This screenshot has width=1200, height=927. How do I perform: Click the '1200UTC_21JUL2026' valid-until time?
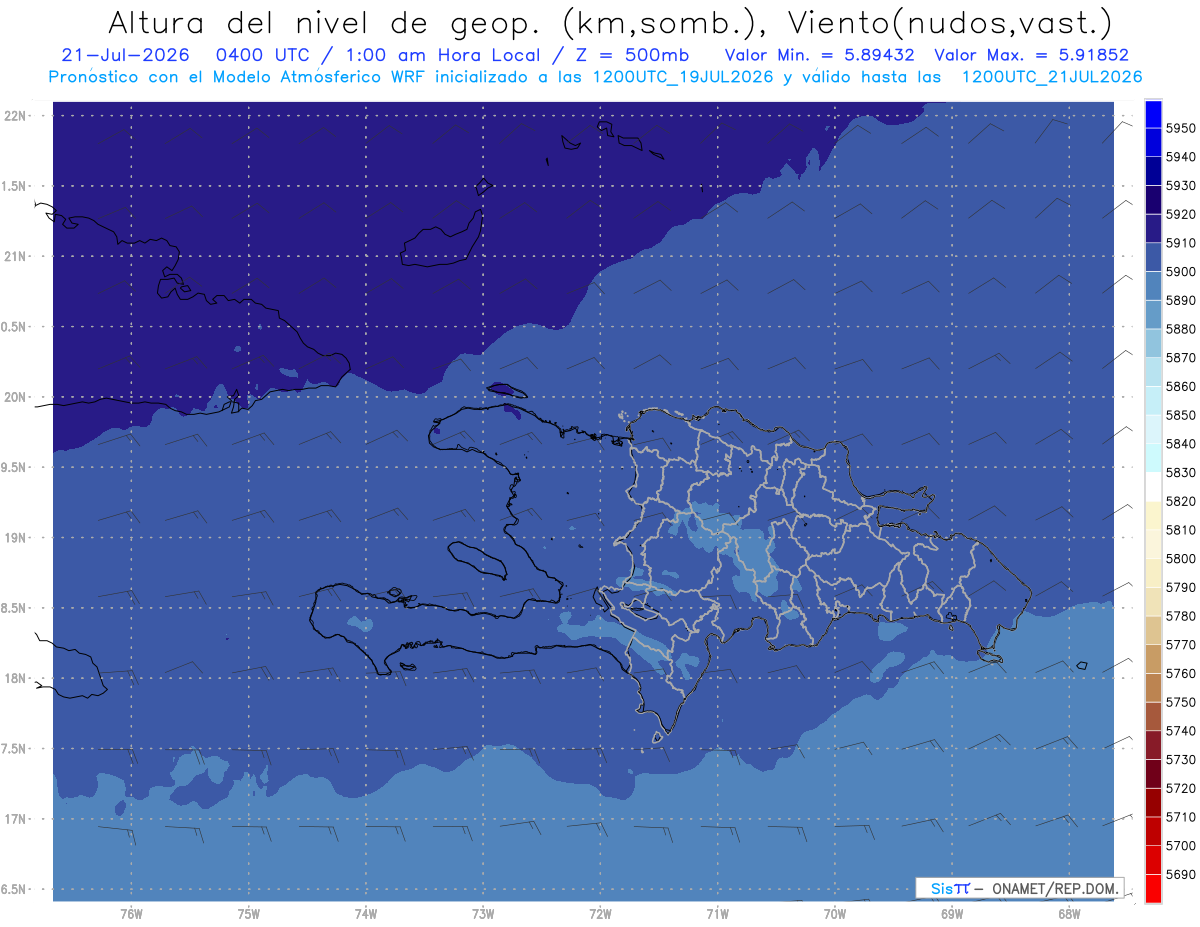tap(1052, 76)
